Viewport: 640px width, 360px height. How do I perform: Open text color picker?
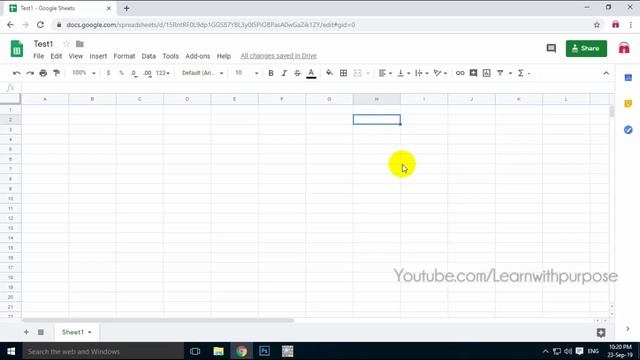point(311,73)
